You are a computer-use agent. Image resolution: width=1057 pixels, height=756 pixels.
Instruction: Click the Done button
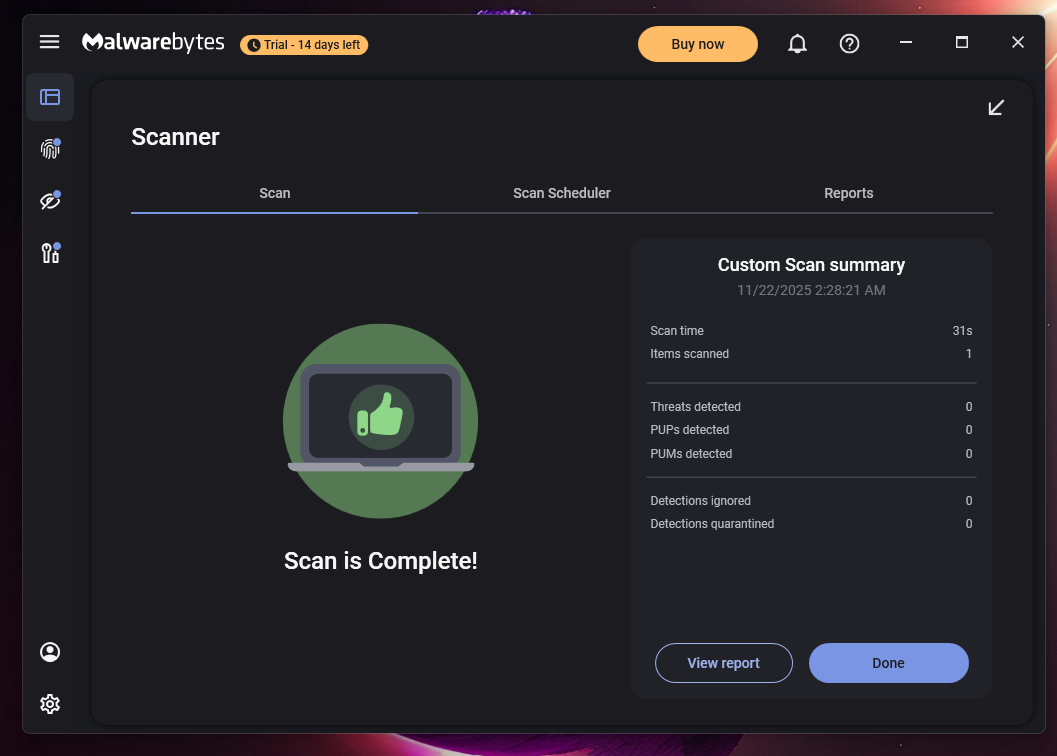(x=888, y=663)
